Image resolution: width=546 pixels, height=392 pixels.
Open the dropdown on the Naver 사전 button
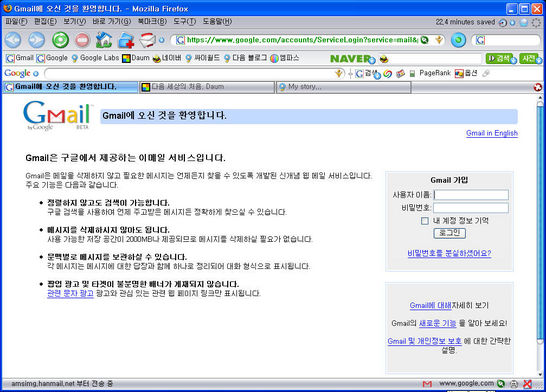539,61
